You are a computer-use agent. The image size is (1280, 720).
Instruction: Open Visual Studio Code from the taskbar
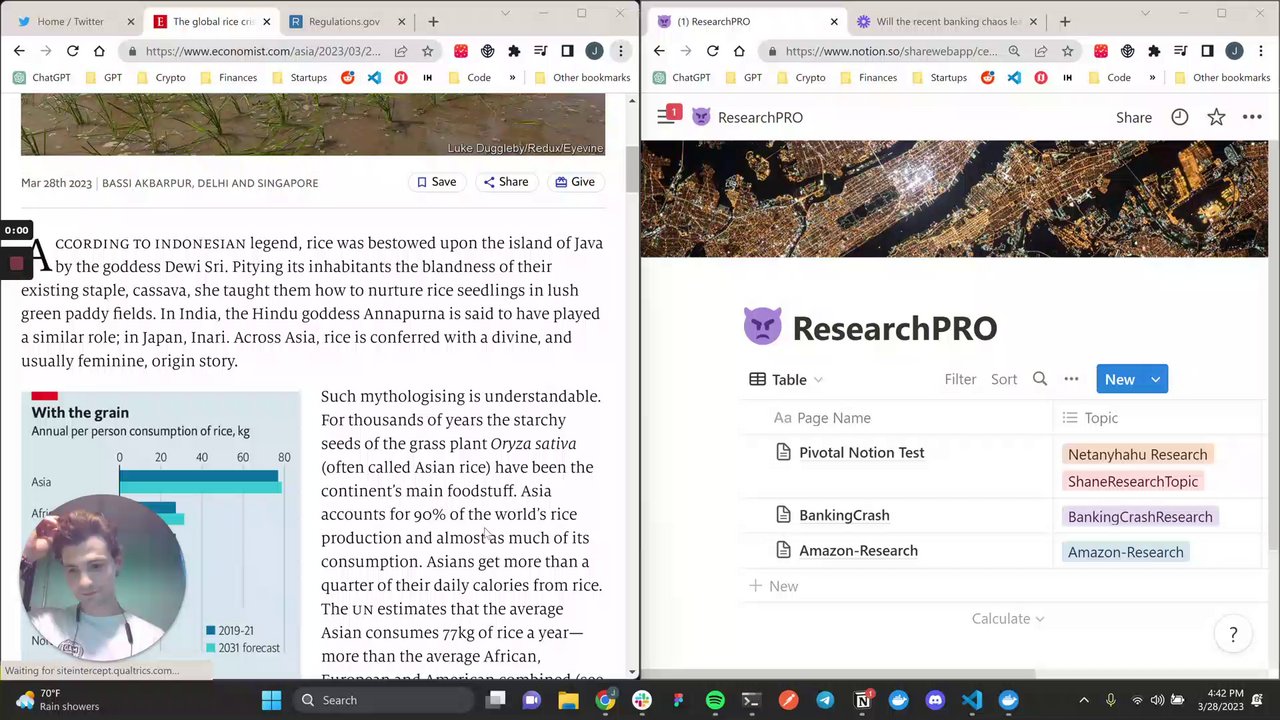coord(972,700)
